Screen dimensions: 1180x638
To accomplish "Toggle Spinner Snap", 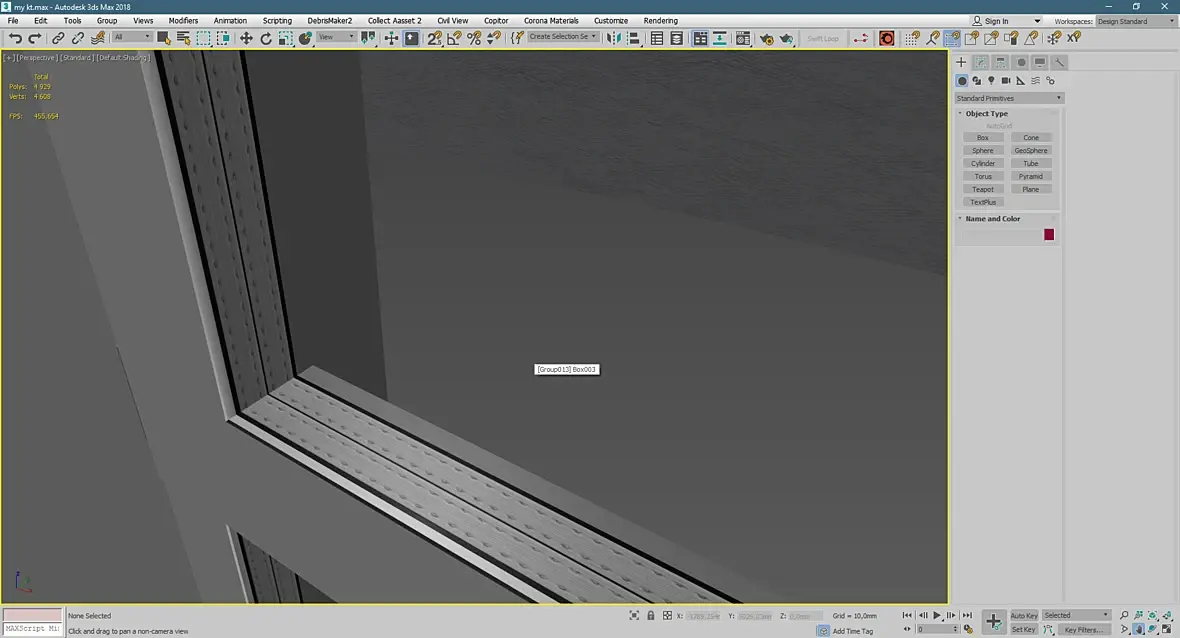I will point(494,38).
